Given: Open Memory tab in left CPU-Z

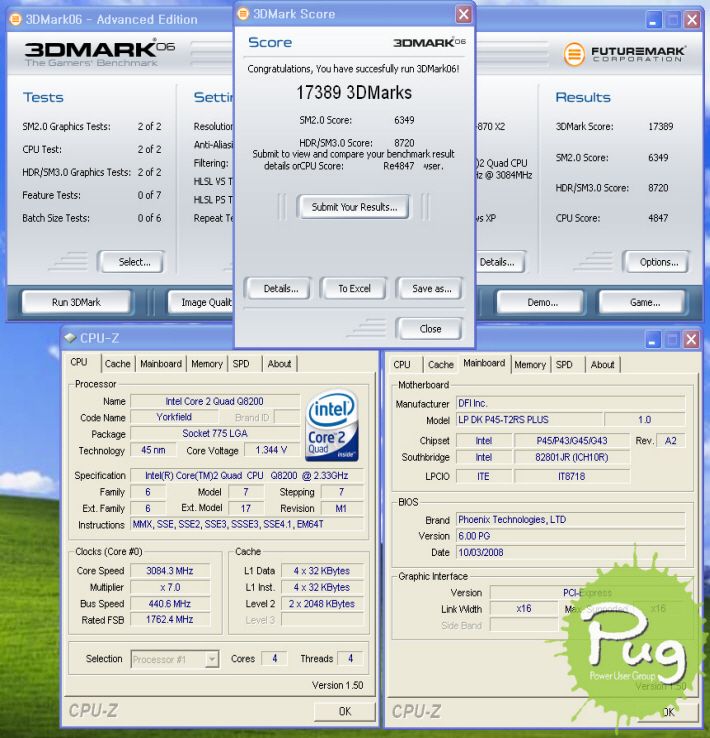Looking at the screenshot, I should click(207, 364).
